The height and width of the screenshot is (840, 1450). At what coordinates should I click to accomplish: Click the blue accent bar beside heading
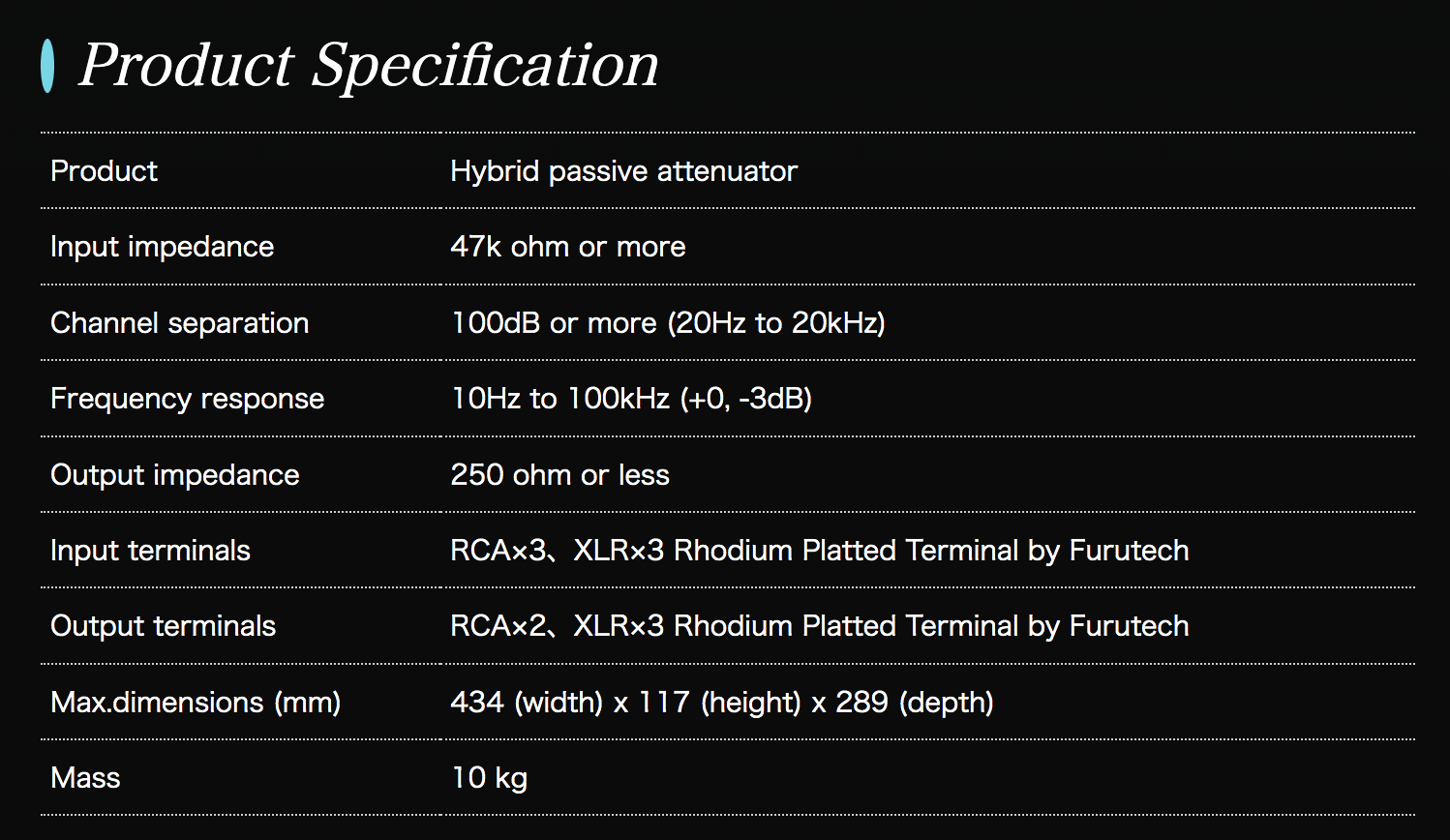tap(47, 66)
